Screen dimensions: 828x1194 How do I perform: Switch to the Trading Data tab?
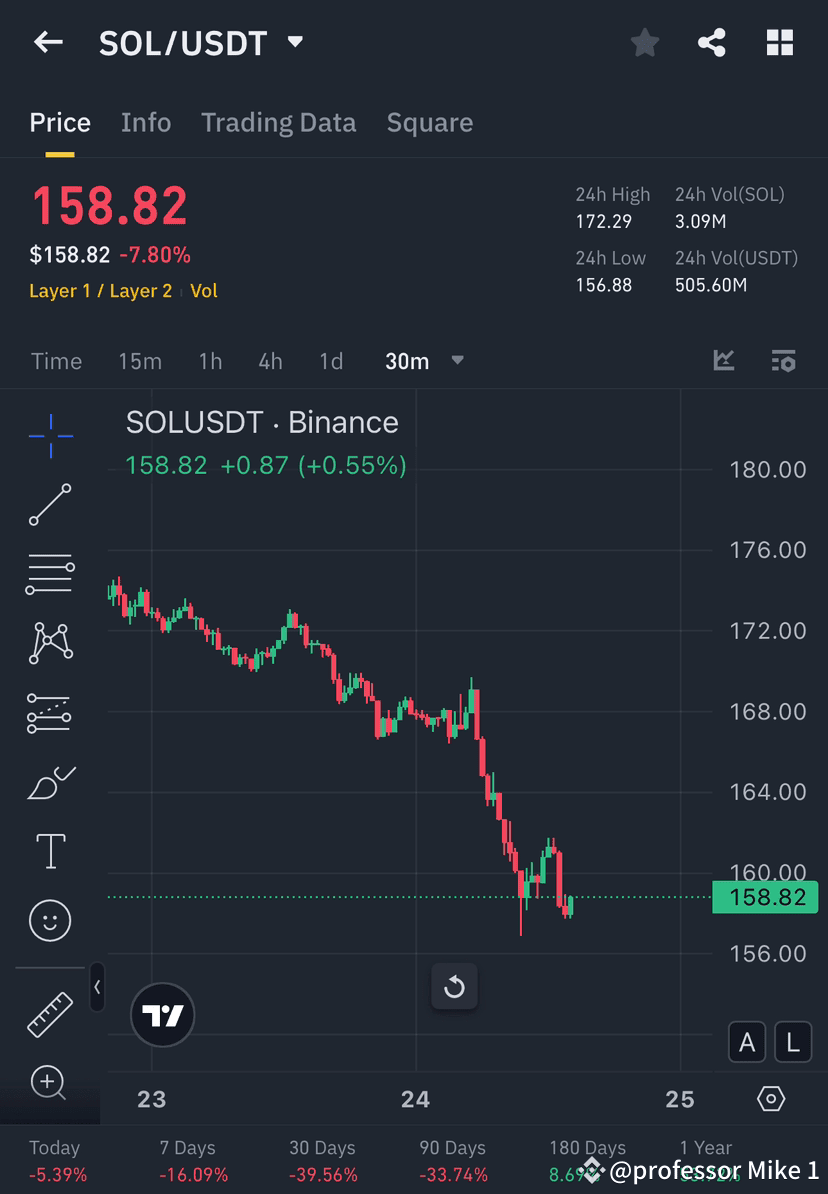279,122
